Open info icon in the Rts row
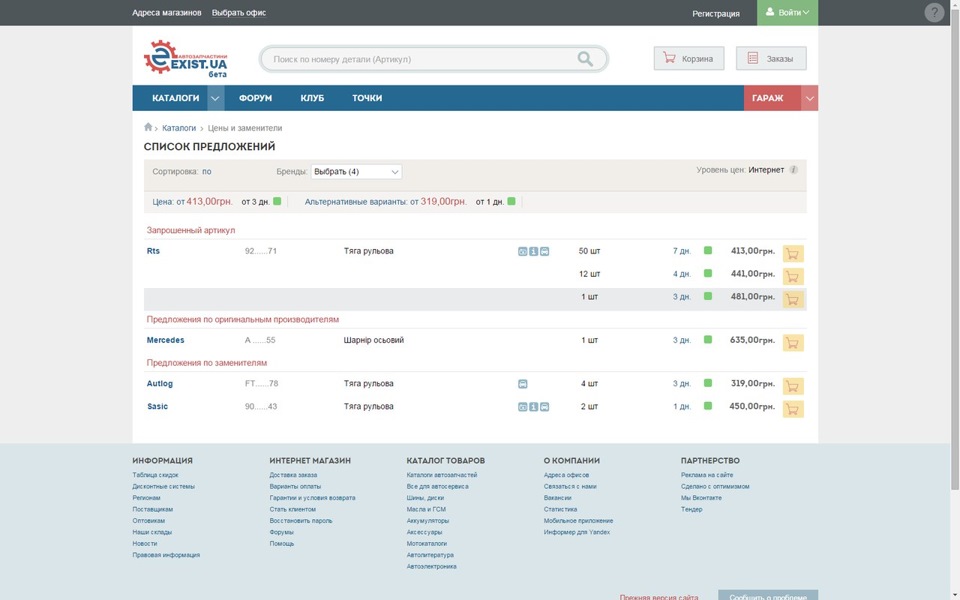 coord(533,252)
